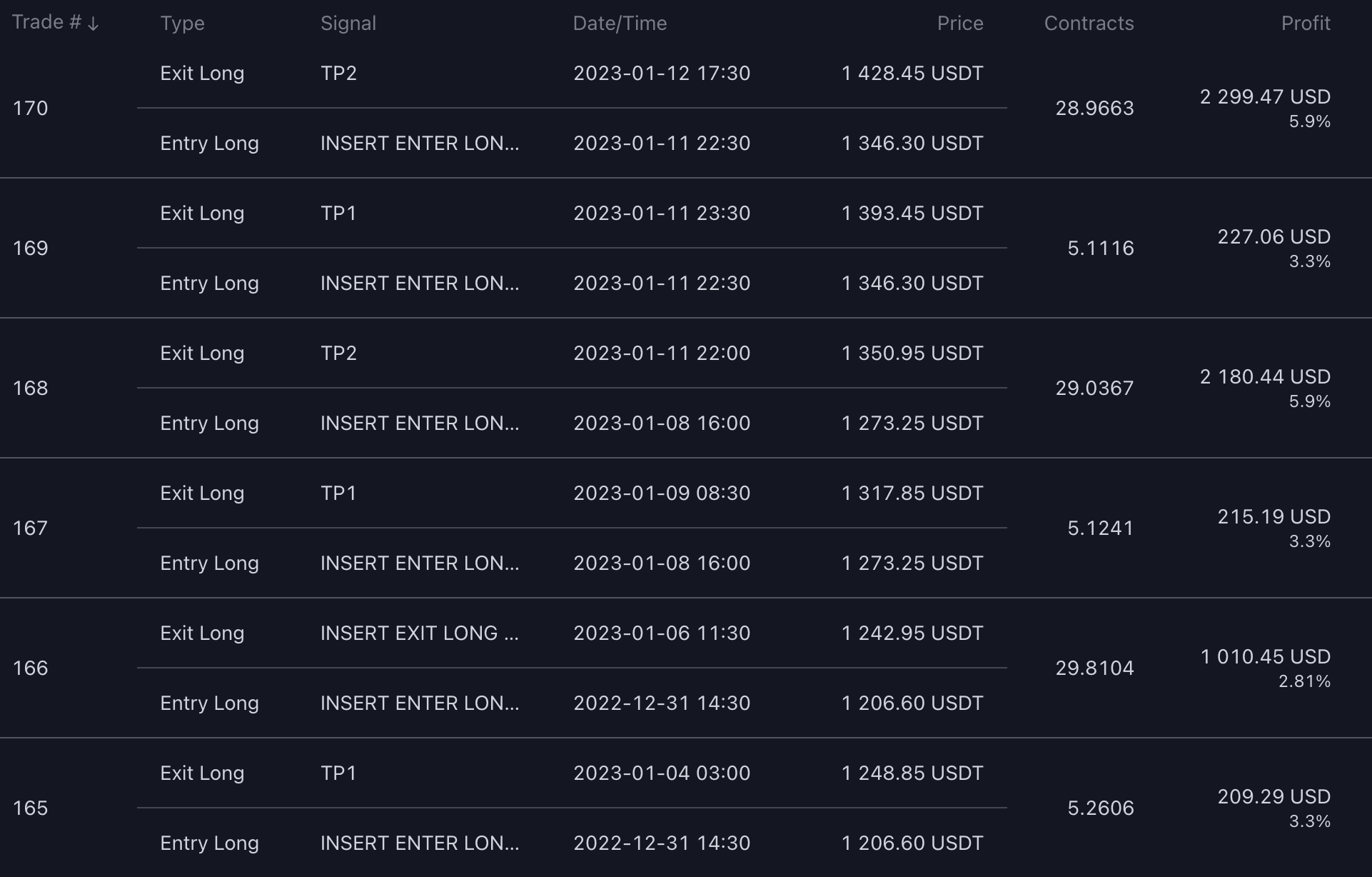Image resolution: width=1372 pixels, height=877 pixels.
Task: Click the Signal column header
Action: 348,24
